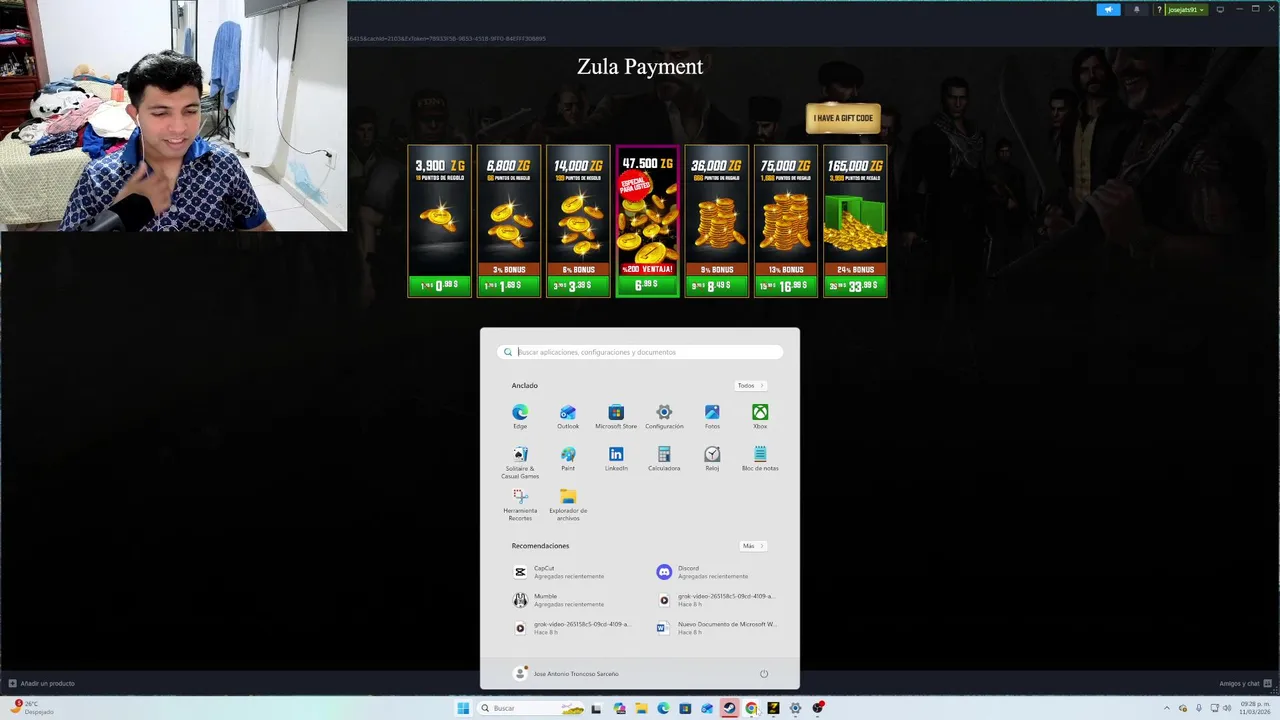The height and width of the screenshot is (720, 1280).
Task: Open the volume icon in system tray
Action: 1227,708
